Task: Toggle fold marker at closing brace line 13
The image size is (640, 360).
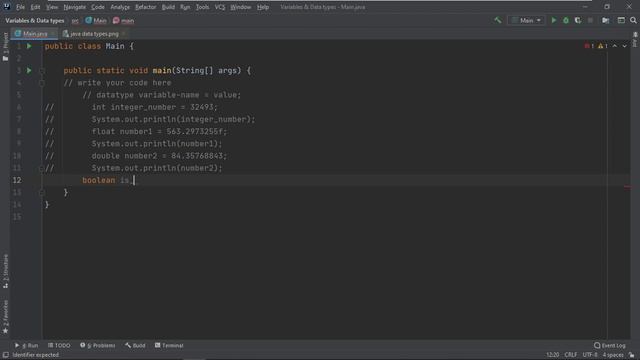Action: pyautogui.click(x=42, y=193)
